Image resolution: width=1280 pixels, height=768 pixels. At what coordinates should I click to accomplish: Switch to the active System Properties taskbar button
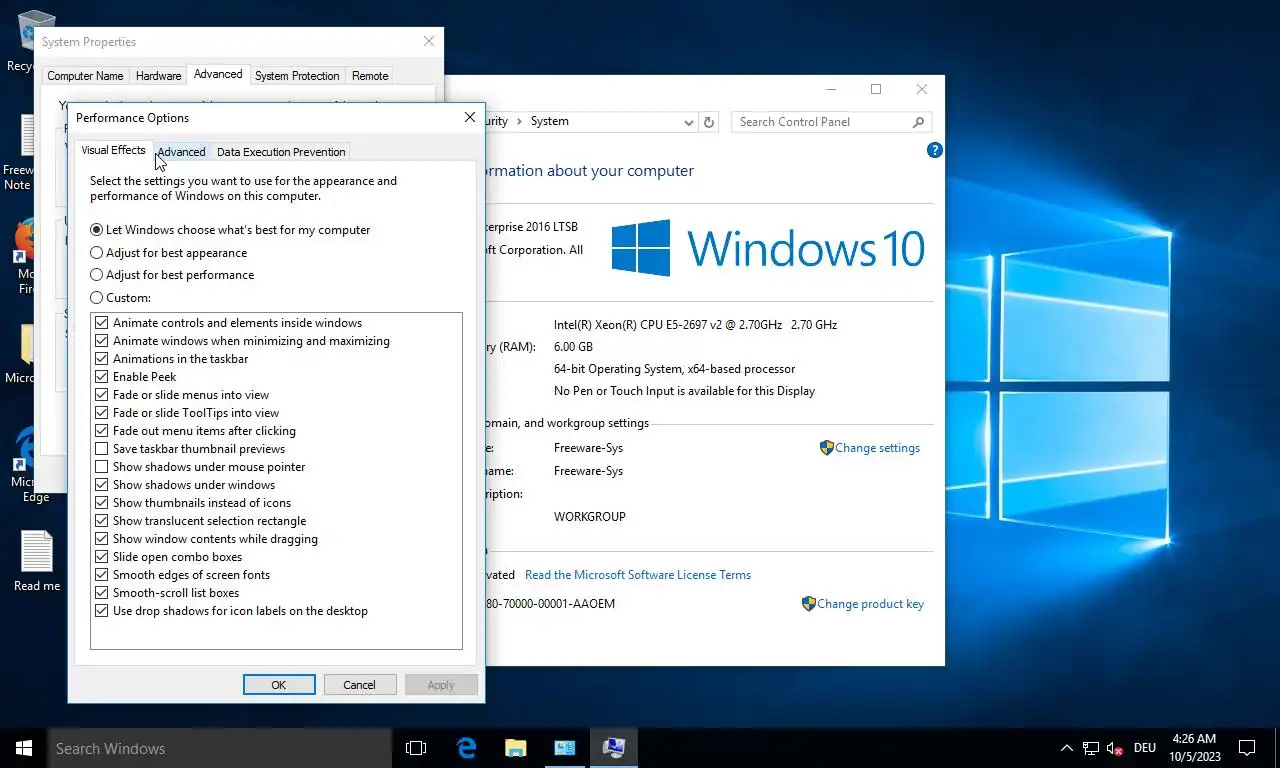click(x=613, y=748)
